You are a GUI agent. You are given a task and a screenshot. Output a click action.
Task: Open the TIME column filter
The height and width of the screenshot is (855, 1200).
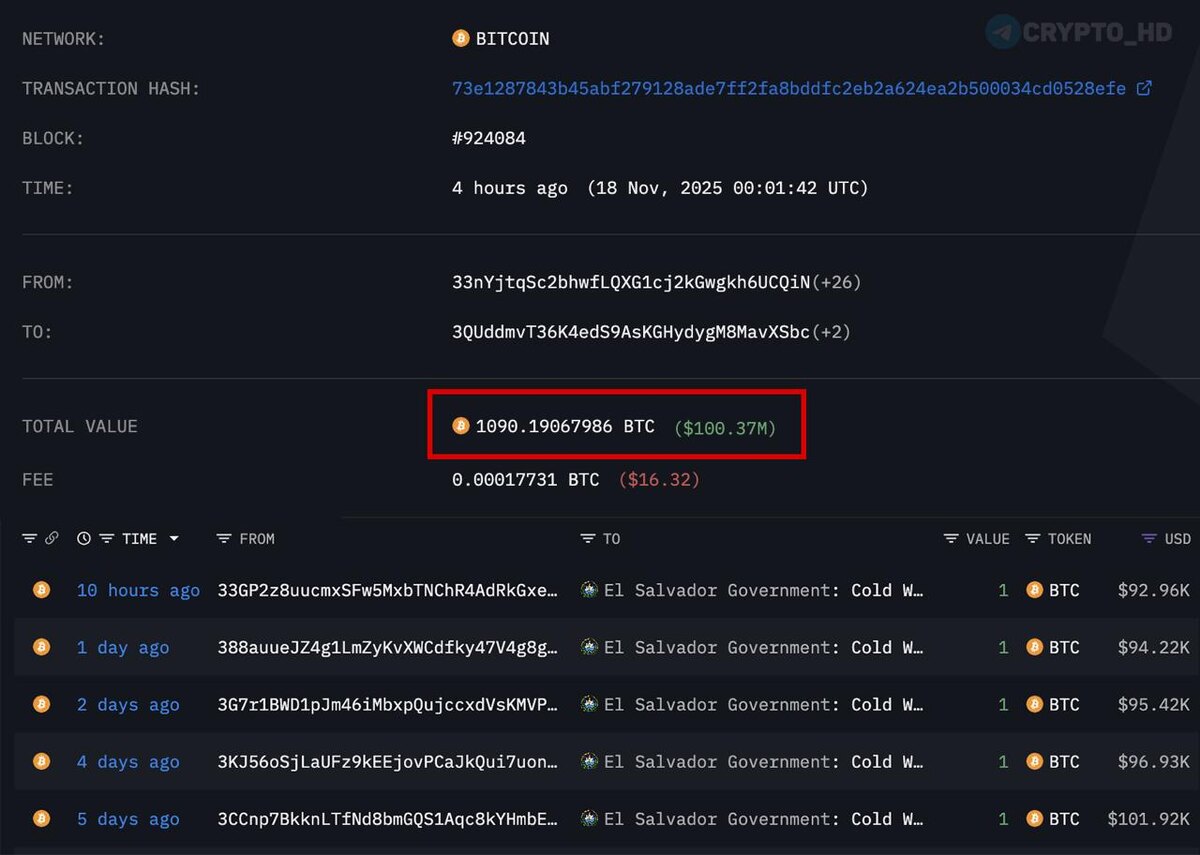pyautogui.click(x=106, y=538)
